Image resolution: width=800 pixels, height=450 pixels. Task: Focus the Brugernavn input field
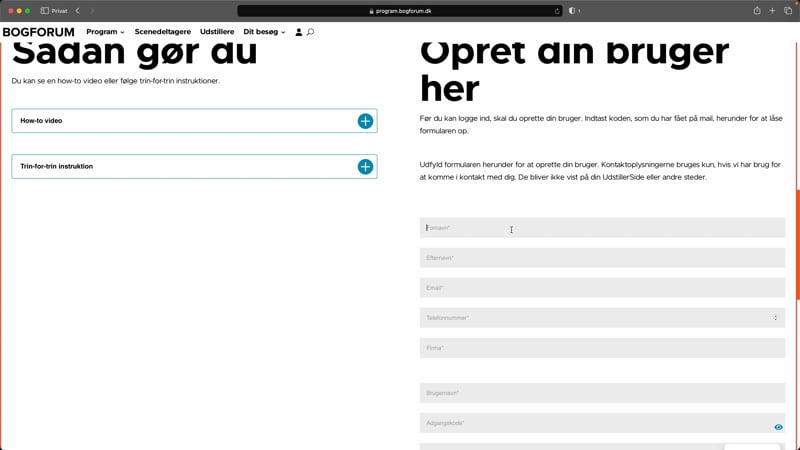(602, 393)
